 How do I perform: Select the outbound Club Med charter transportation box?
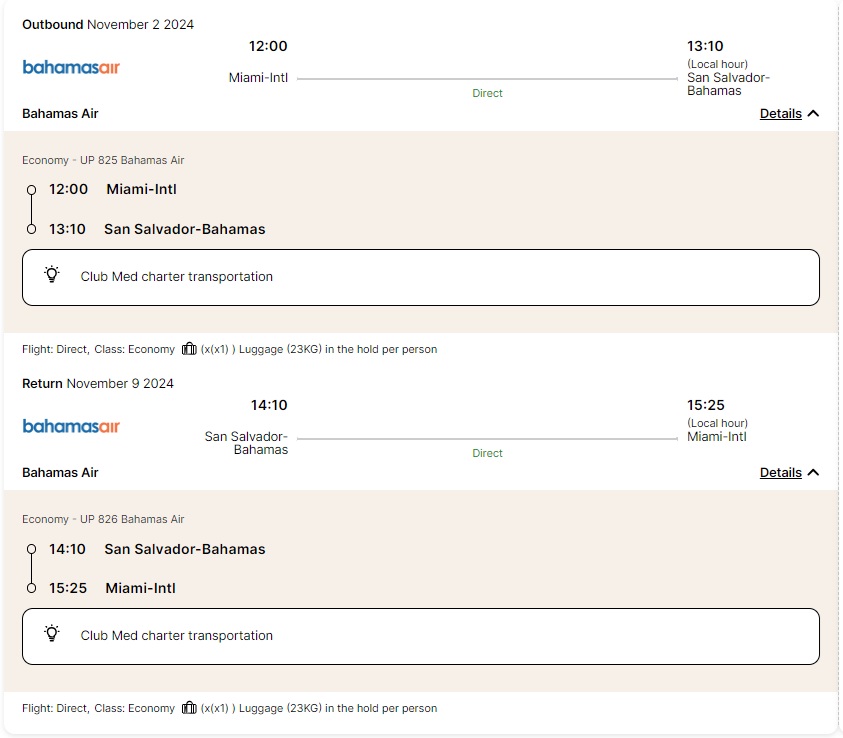pyautogui.click(x=420, y=277)
